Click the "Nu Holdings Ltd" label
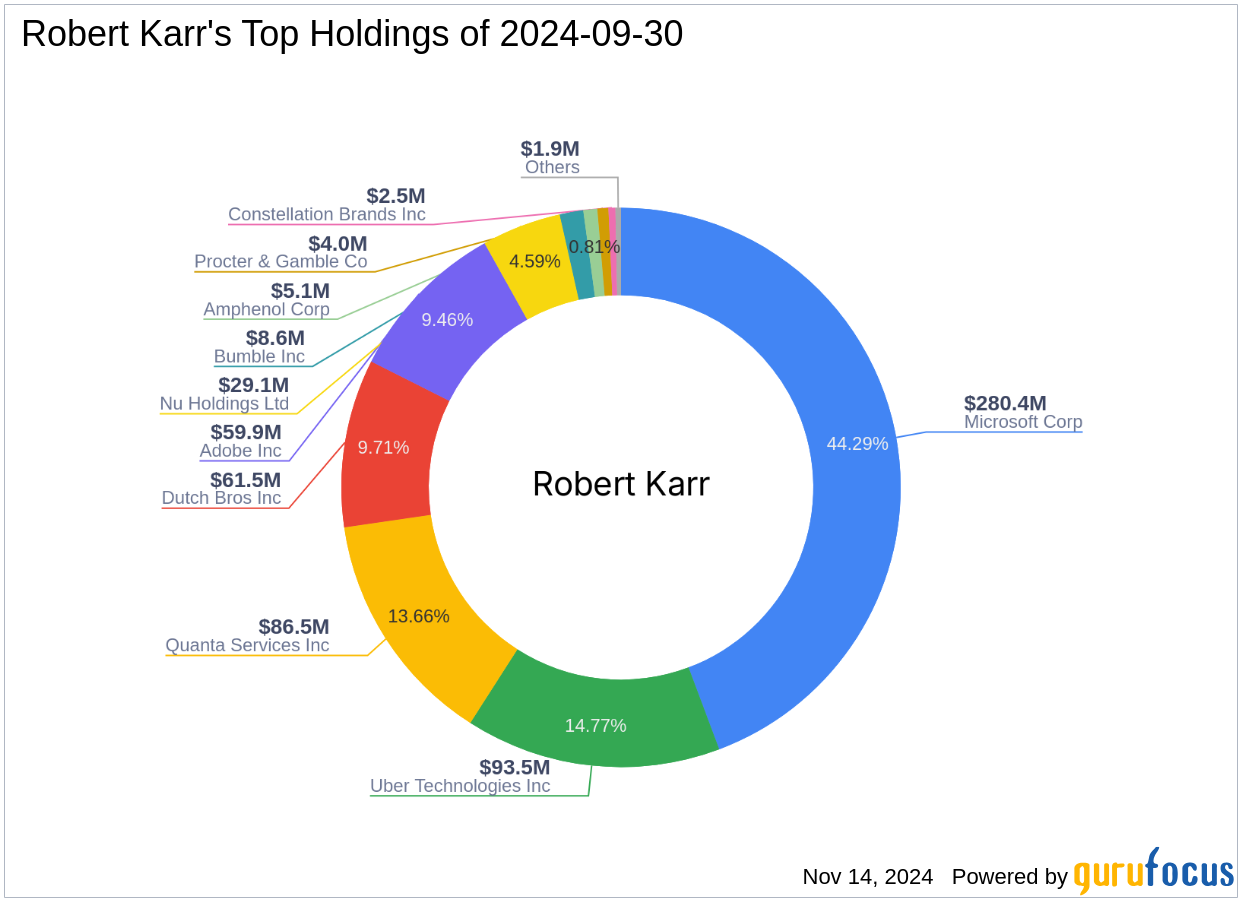The image size is (1242, 902). (224, 404)
